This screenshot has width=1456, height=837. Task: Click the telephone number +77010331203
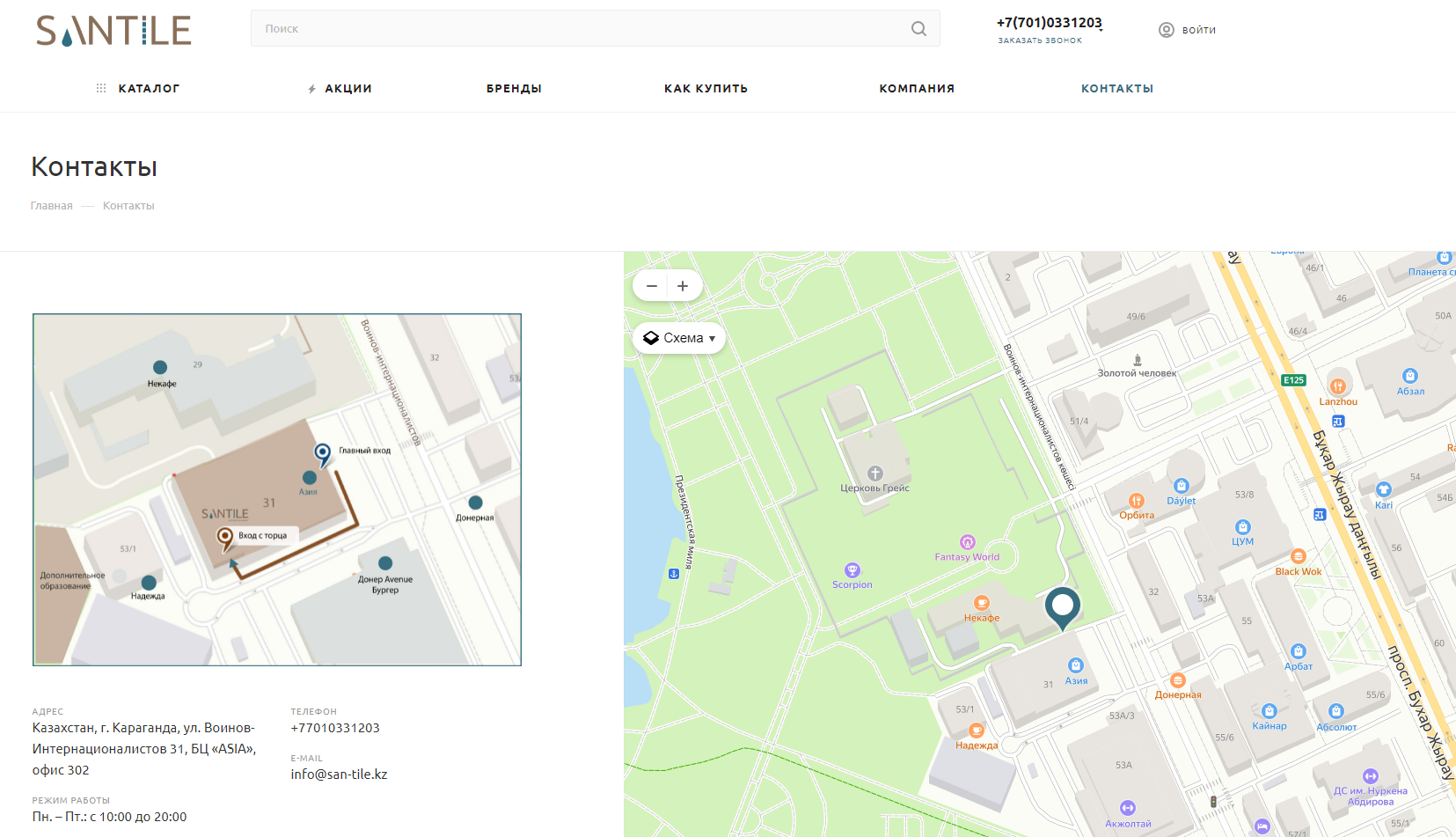(x=335, y=728)
